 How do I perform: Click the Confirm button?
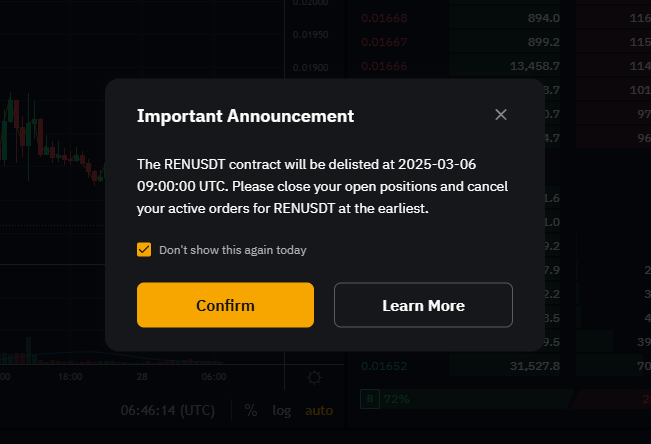pyautogui.click(x=225, y=305)
